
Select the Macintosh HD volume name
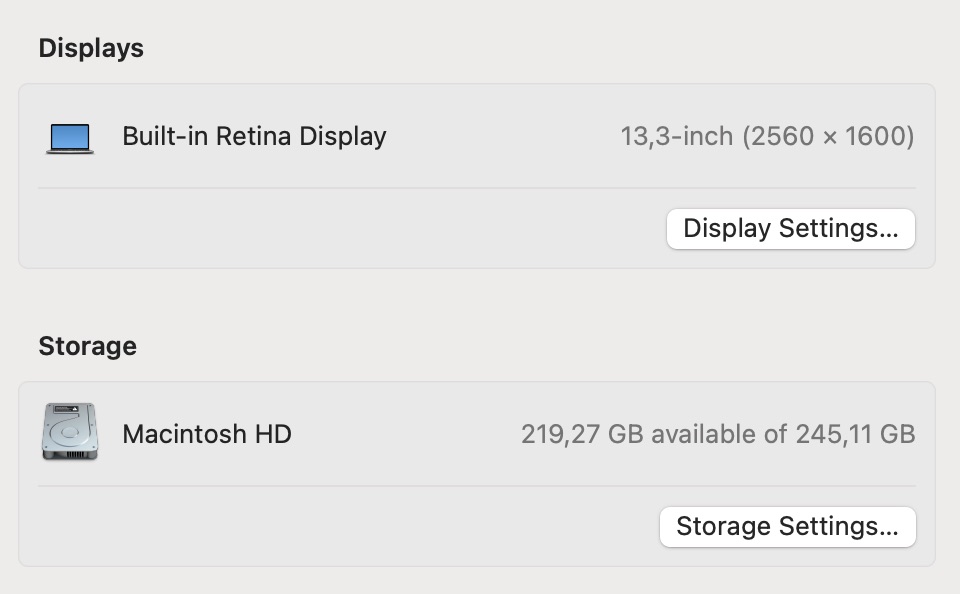(207, 434)
